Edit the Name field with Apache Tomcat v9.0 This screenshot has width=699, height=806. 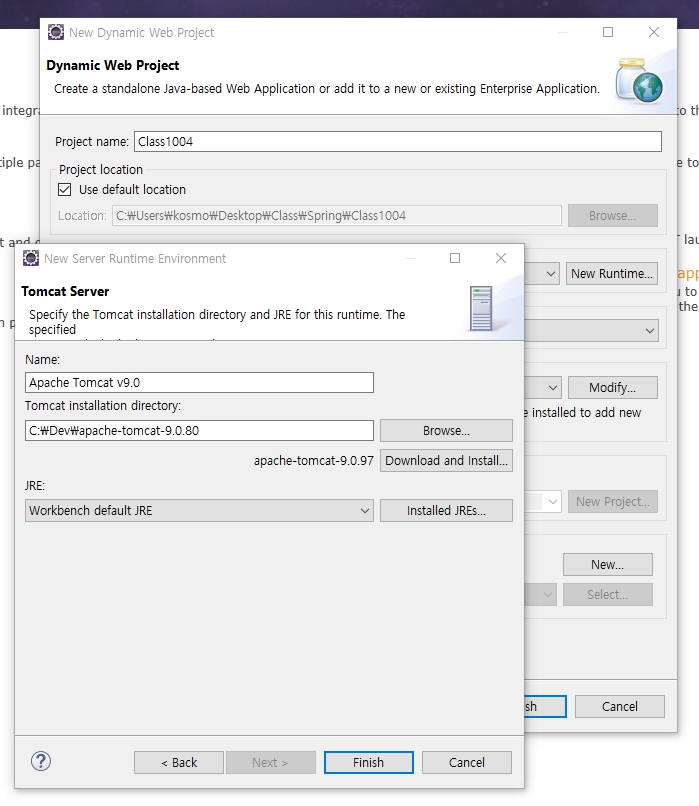click(199, 382)
